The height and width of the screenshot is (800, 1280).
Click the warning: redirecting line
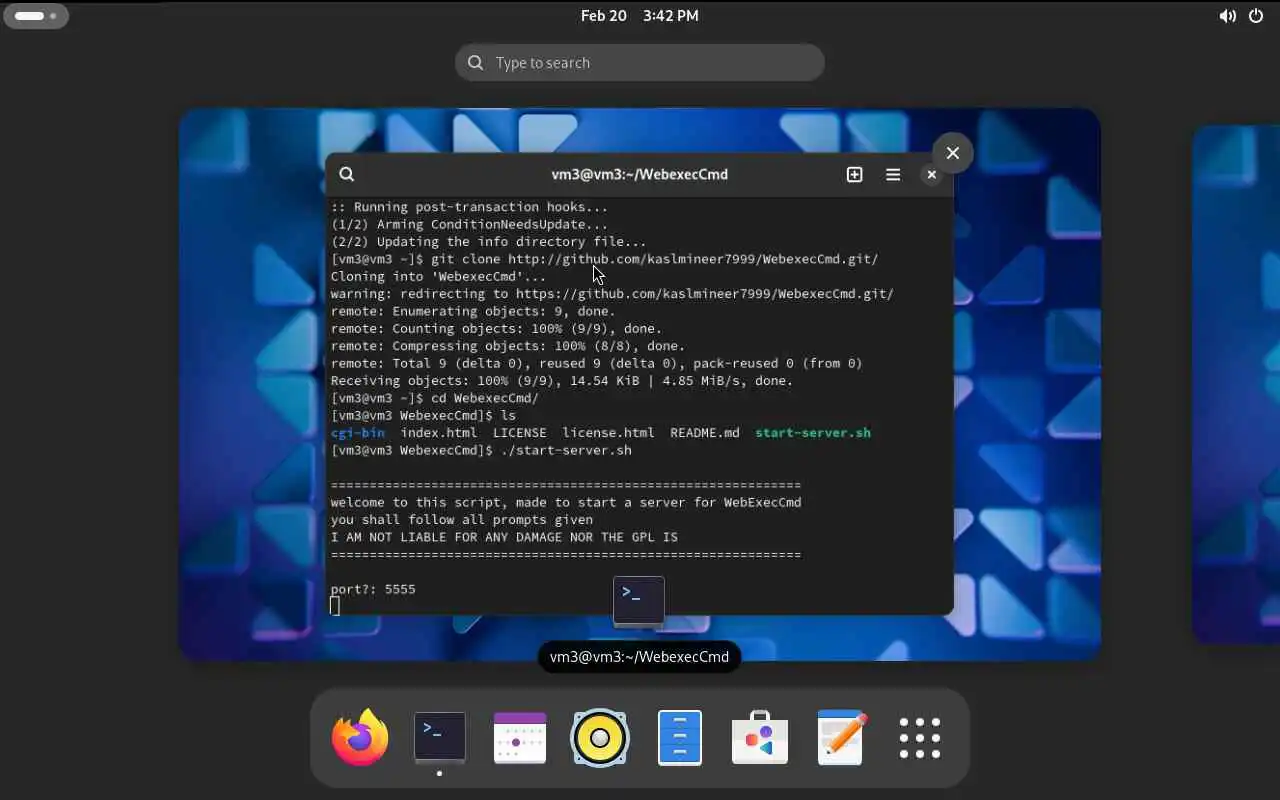click(612, 294)
